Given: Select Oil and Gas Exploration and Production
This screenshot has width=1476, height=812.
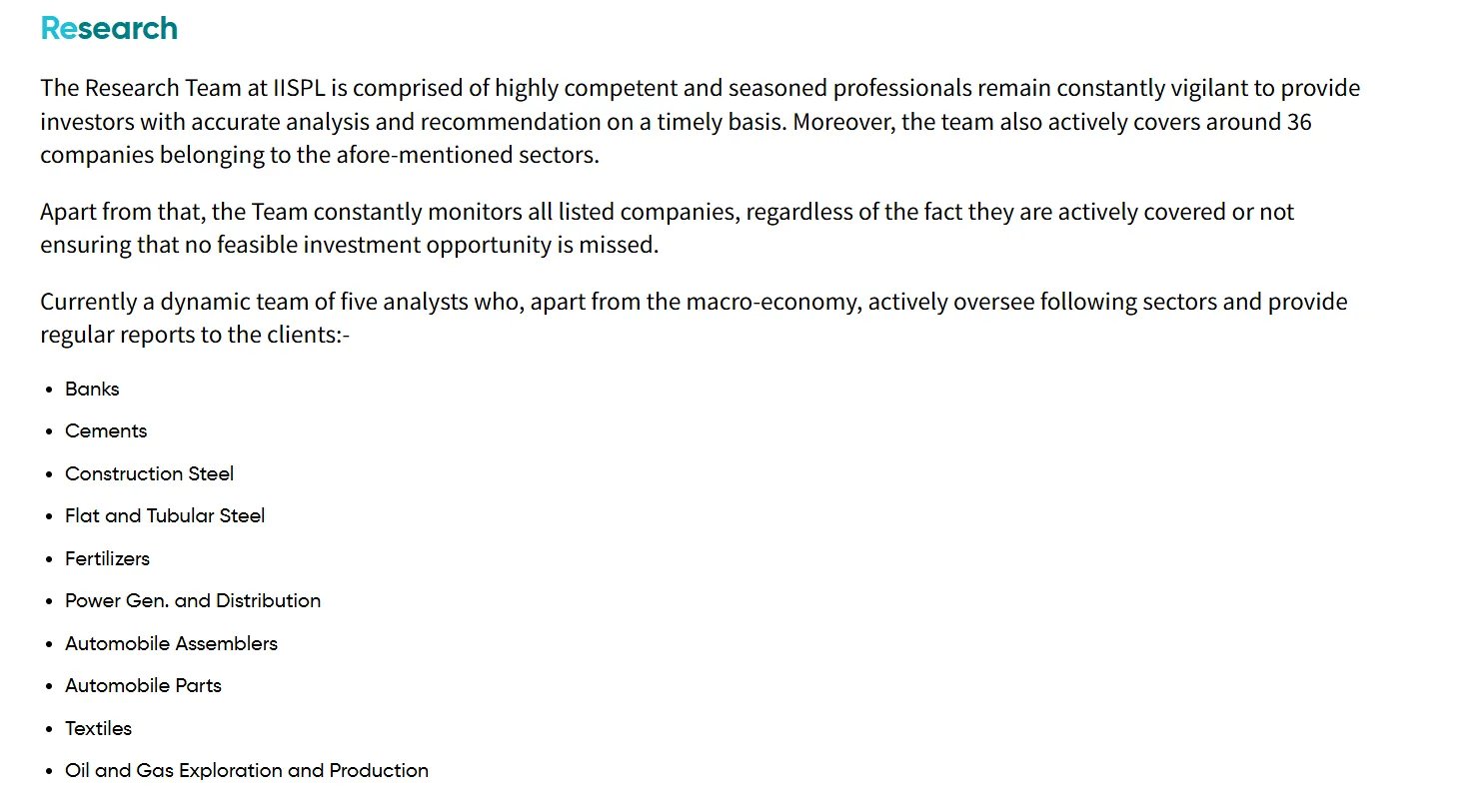Looking at the screenshot, I should click(x=247, y=770).
